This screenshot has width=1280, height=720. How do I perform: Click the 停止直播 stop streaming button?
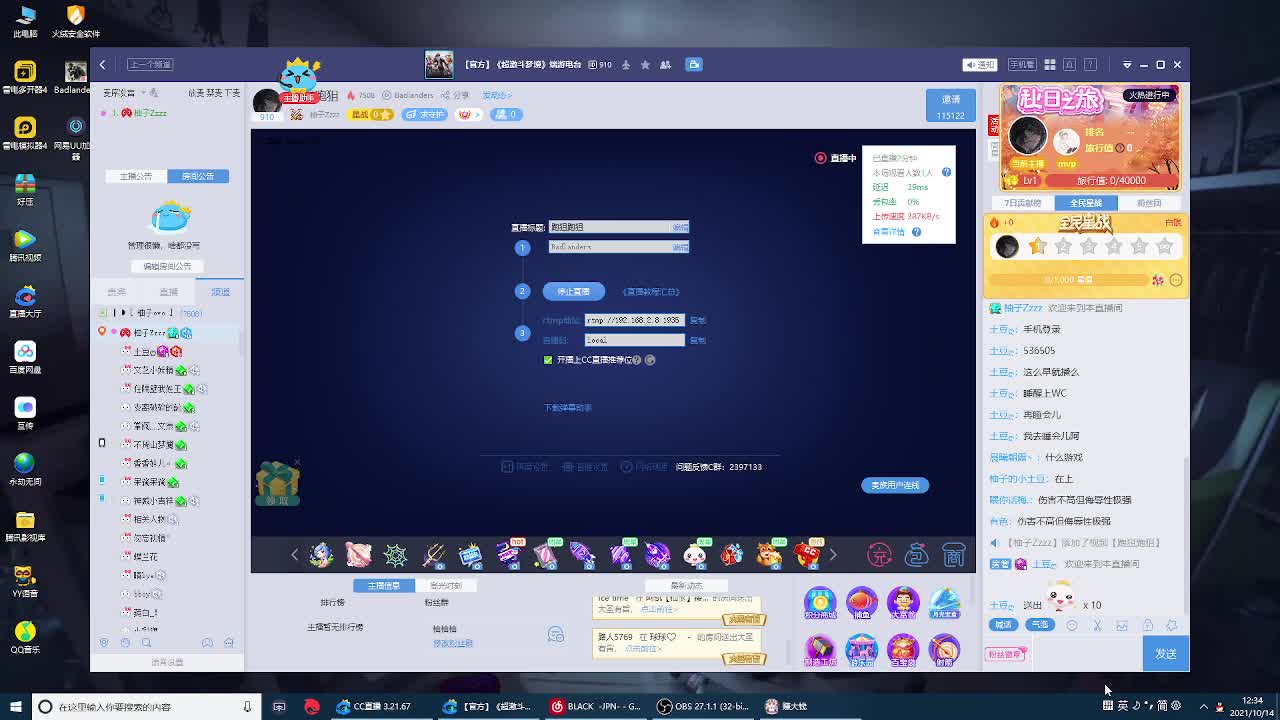[573, 291]
